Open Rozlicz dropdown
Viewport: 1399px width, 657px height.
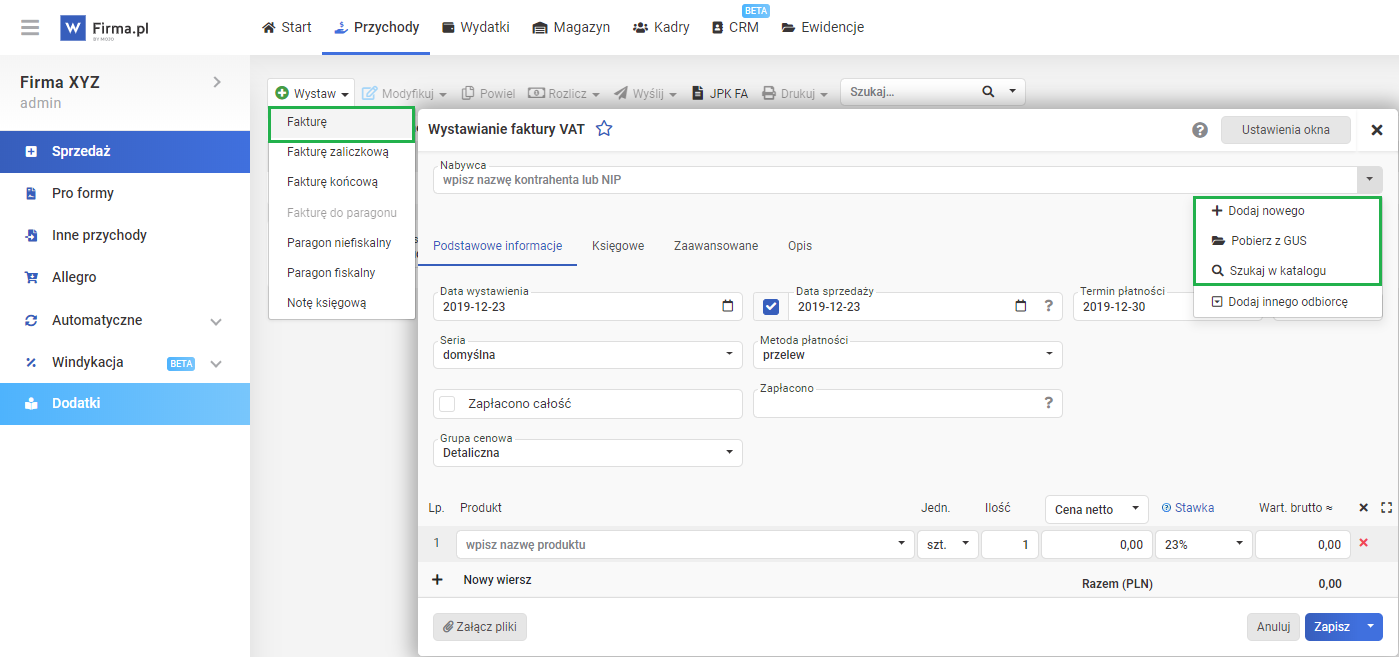563,93
